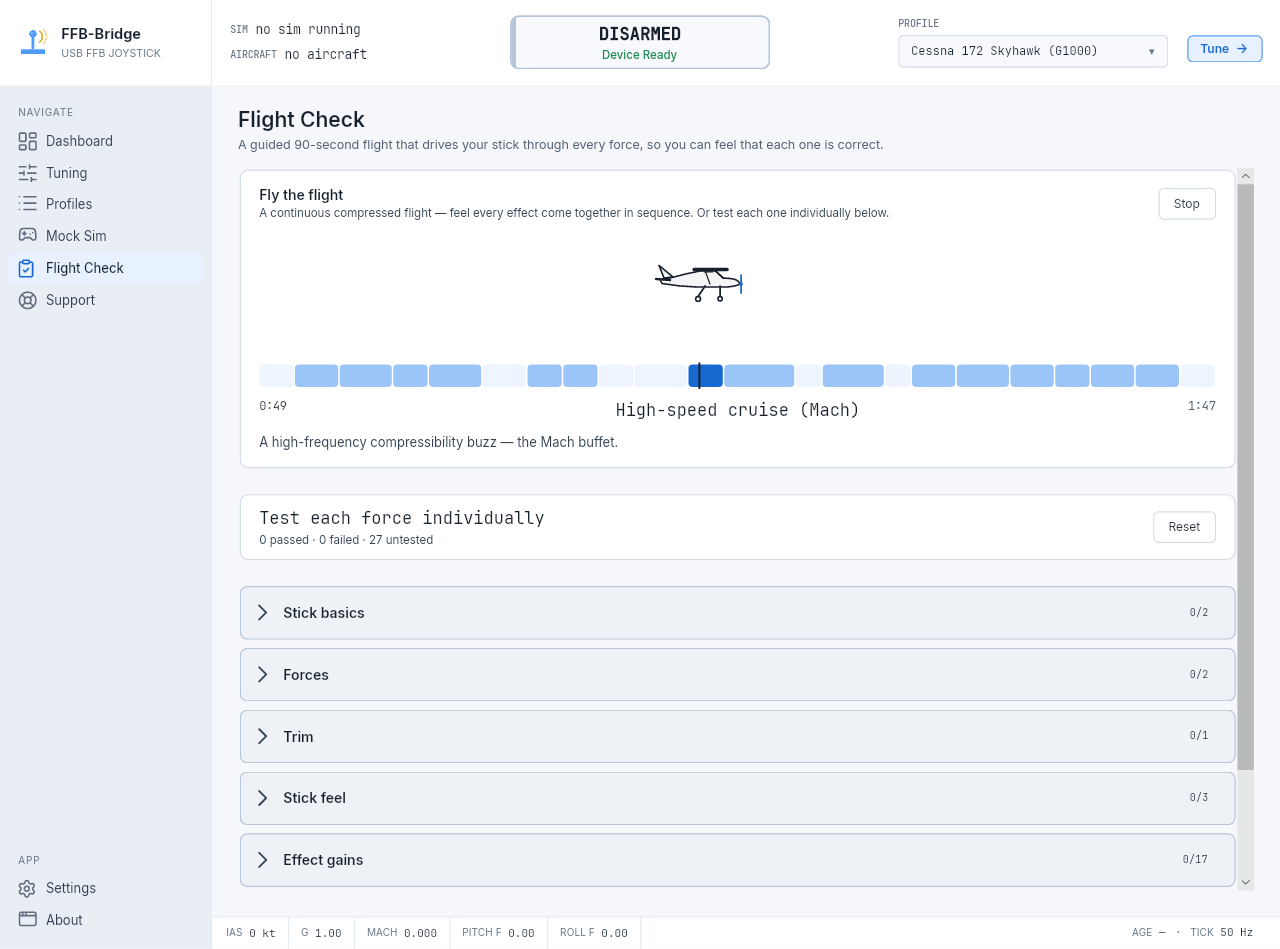Click the 'no aircraft' status text
1280x949 pixels.
(326, 54)
